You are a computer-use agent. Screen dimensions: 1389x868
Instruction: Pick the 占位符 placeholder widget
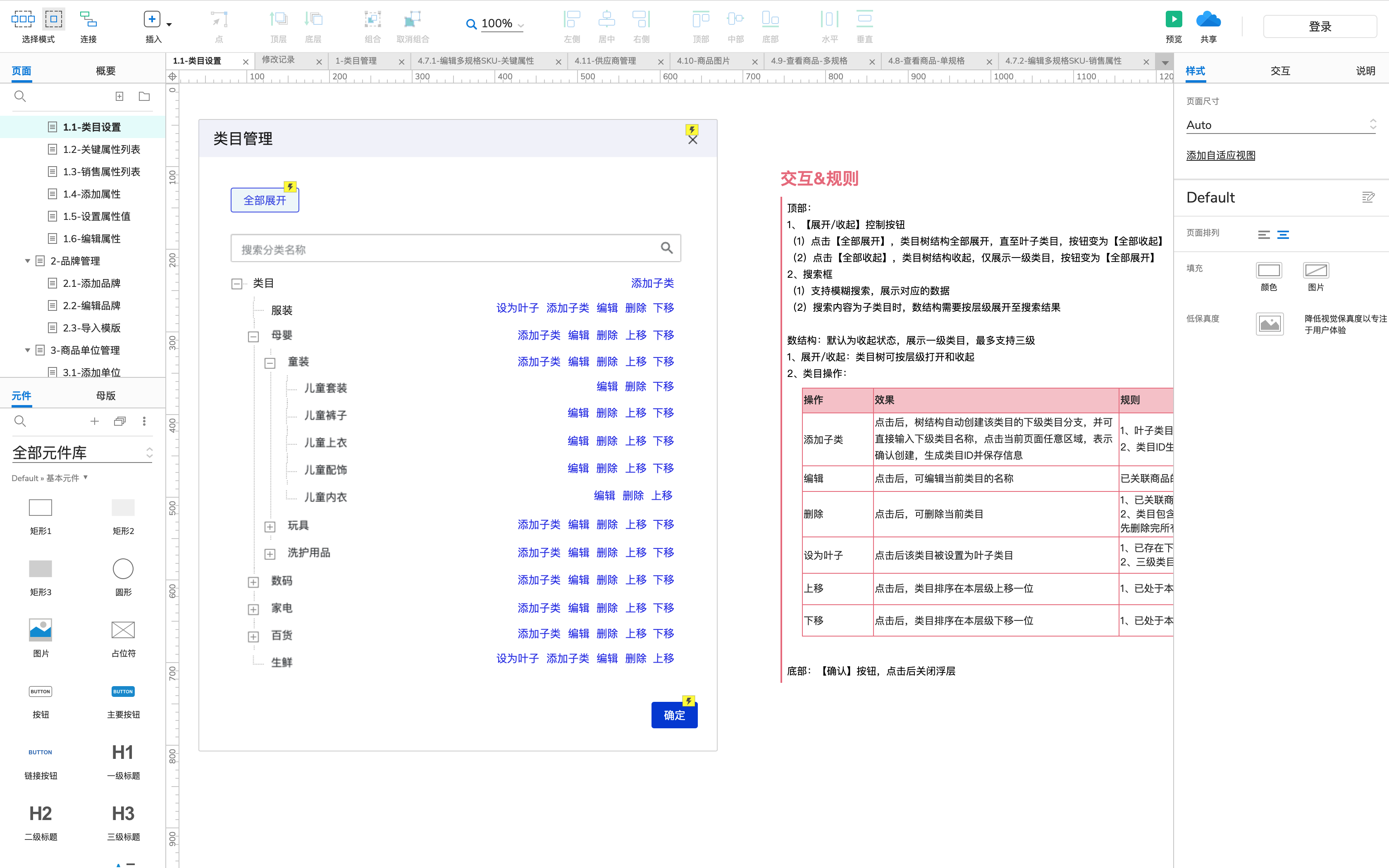123,630
